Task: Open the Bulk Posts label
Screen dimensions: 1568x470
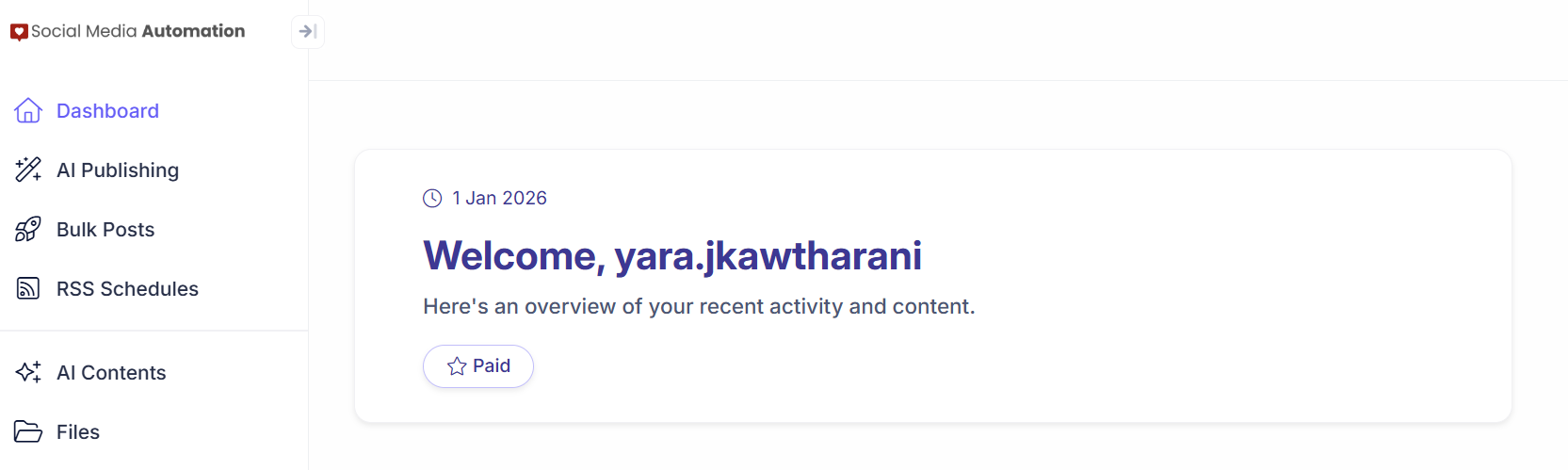Action: coord(105,230)
